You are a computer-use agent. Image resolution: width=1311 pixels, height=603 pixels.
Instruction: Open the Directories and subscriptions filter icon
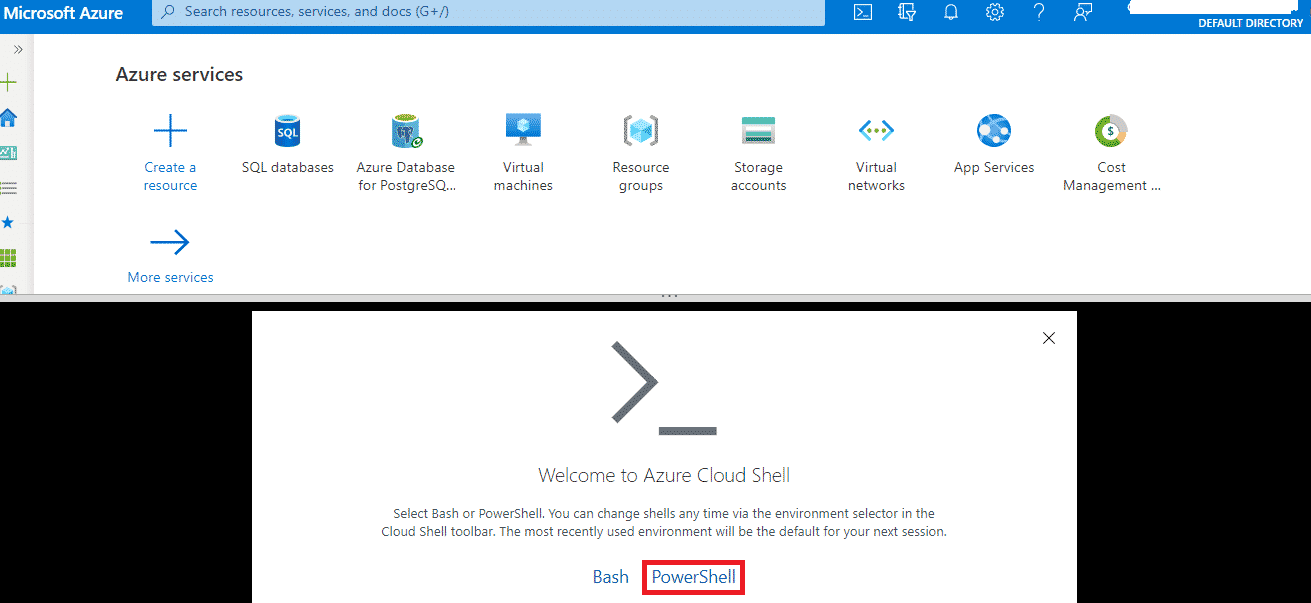(907, 12)
